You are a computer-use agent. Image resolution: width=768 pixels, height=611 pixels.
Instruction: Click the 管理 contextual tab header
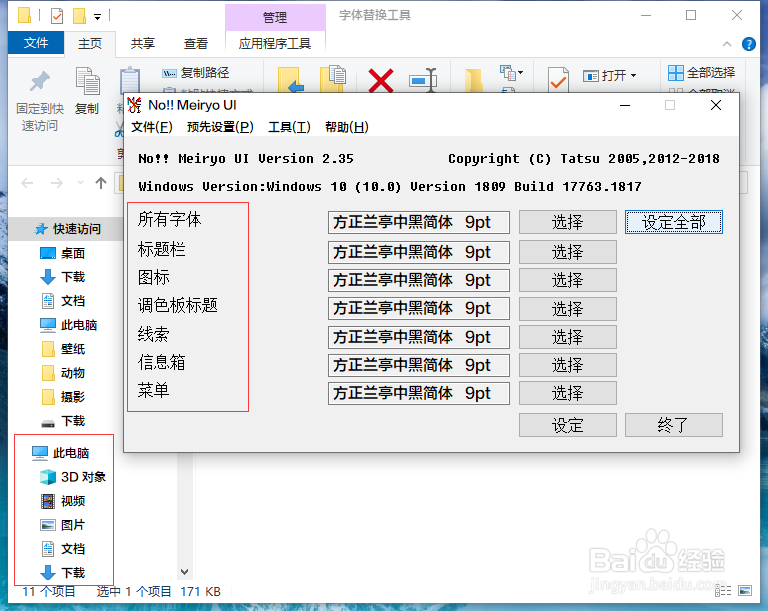click(275, 18)
